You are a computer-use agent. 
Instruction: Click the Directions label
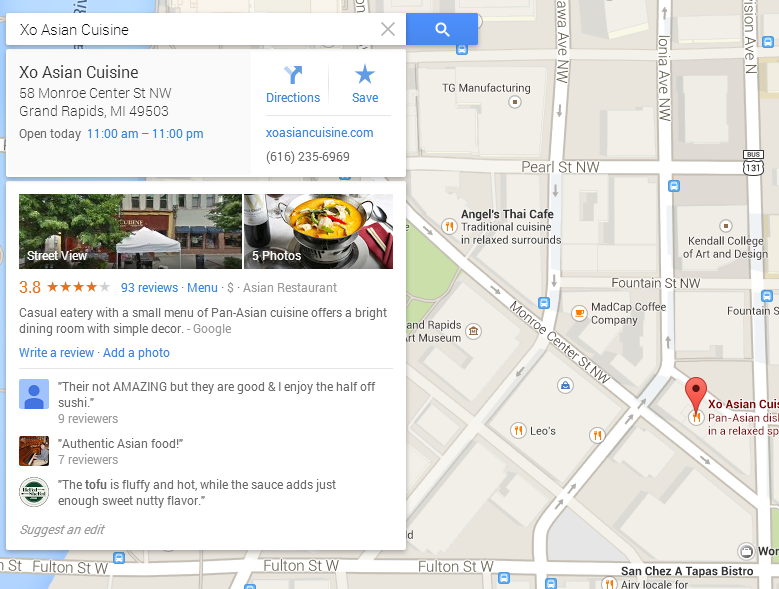pyautogui.click(x=293, y=98)
